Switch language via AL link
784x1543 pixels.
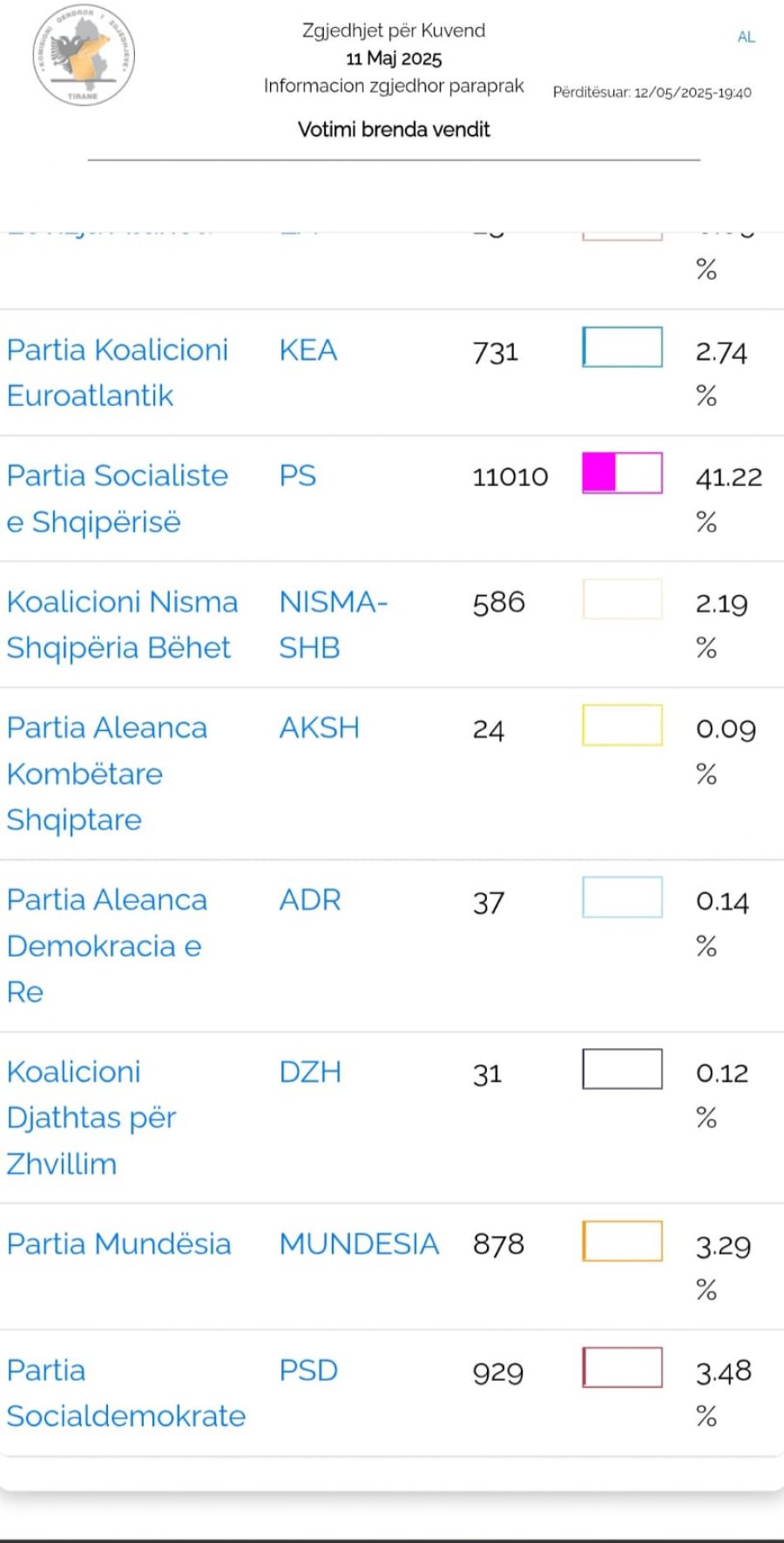tap(746, 37)
